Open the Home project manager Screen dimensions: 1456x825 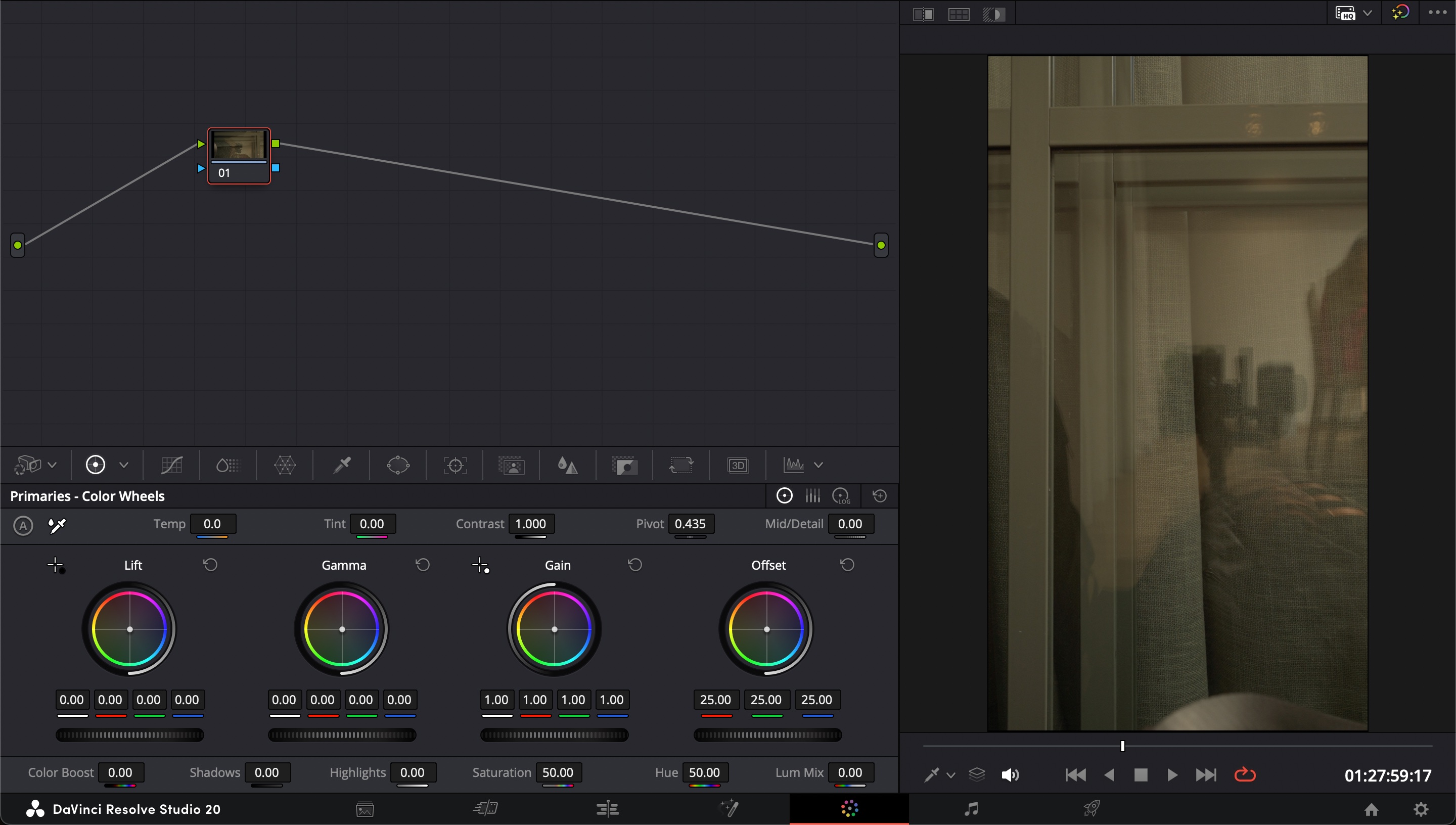coord(1371,809)
